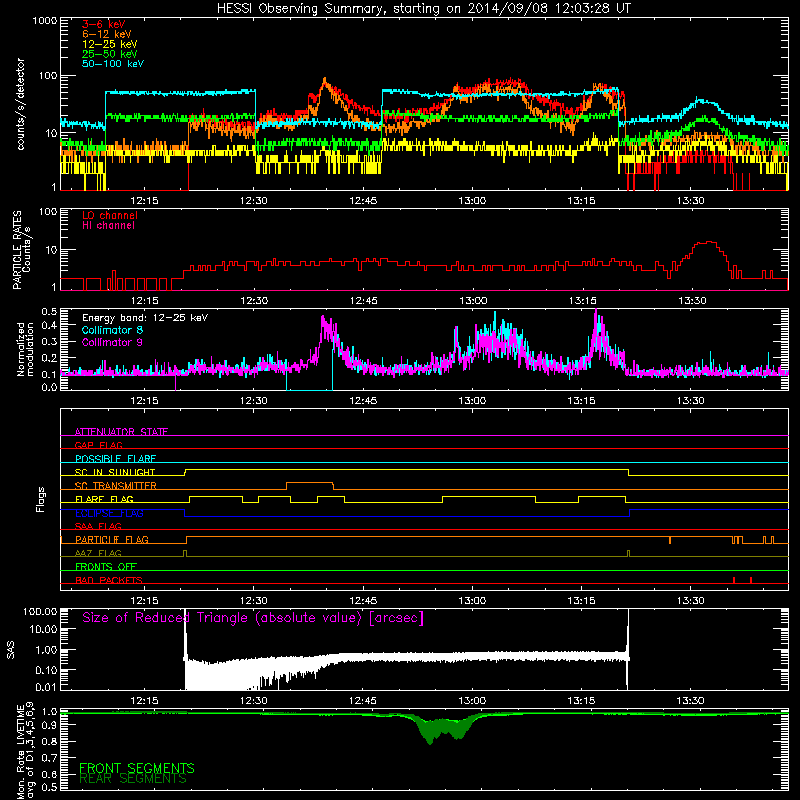Click the GAP FLAG label
Viewport: 800px width, 800px height.
point(99,445)
